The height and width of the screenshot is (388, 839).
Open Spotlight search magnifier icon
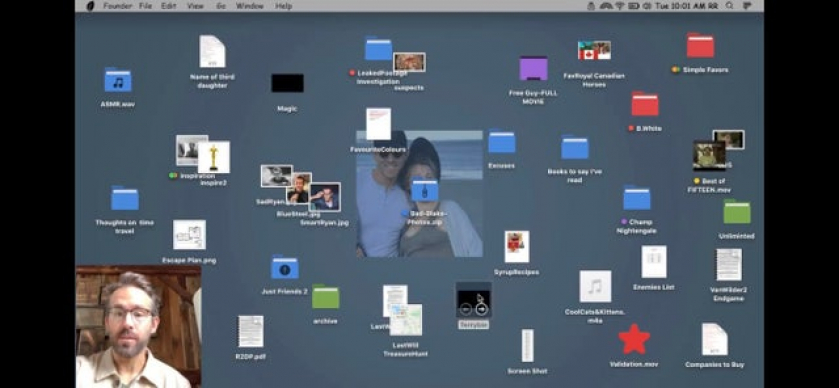click(730, 6)
